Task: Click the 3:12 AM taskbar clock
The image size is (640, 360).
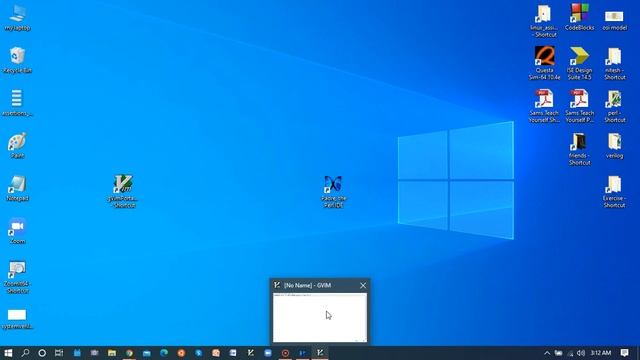Action: click(600, 353)
